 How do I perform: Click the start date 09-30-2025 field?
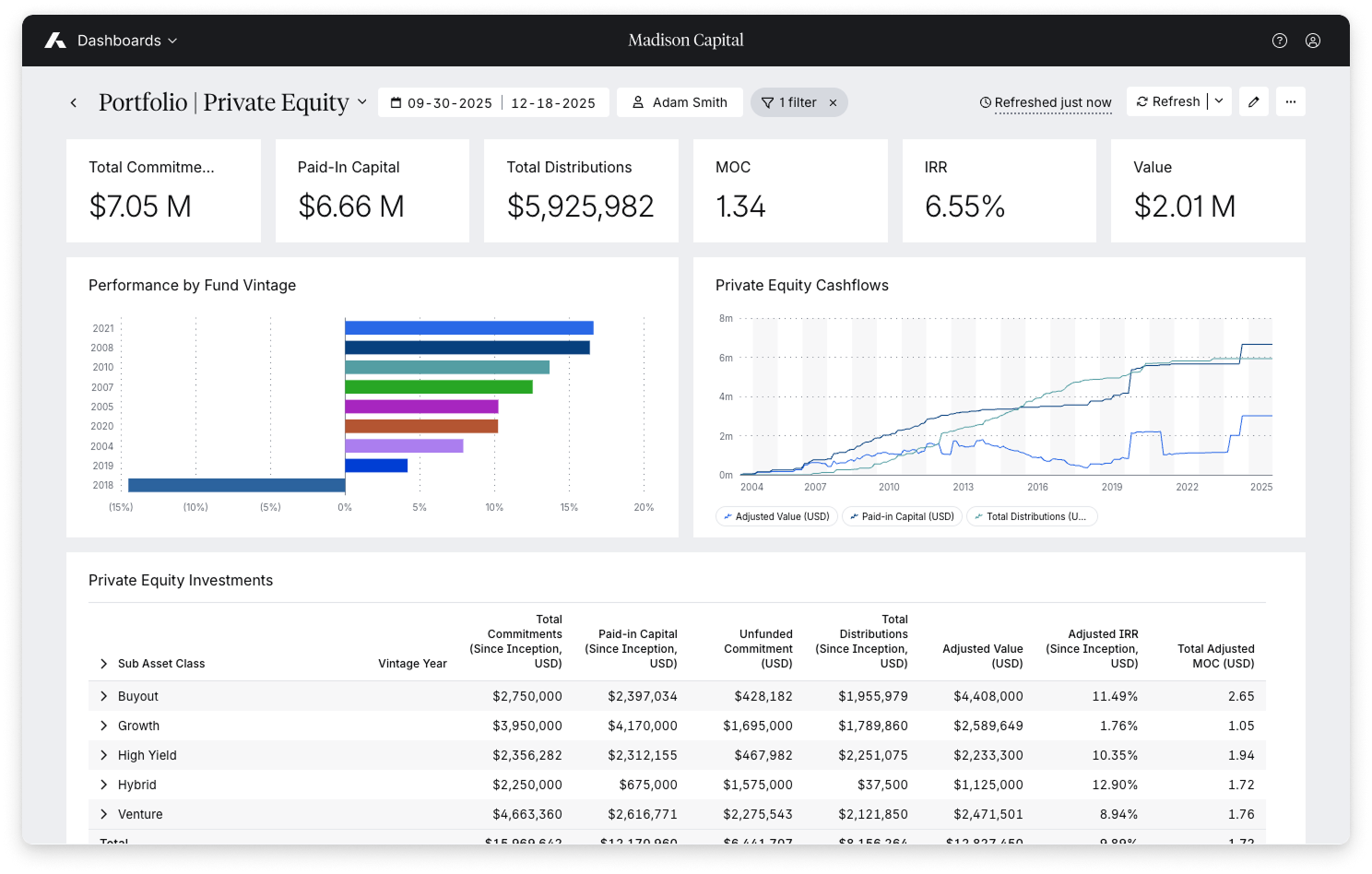point(450,103)
